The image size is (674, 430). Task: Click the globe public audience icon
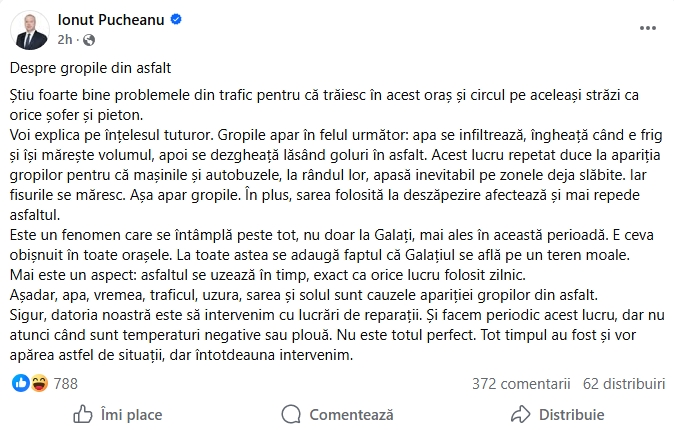point(89,41)
